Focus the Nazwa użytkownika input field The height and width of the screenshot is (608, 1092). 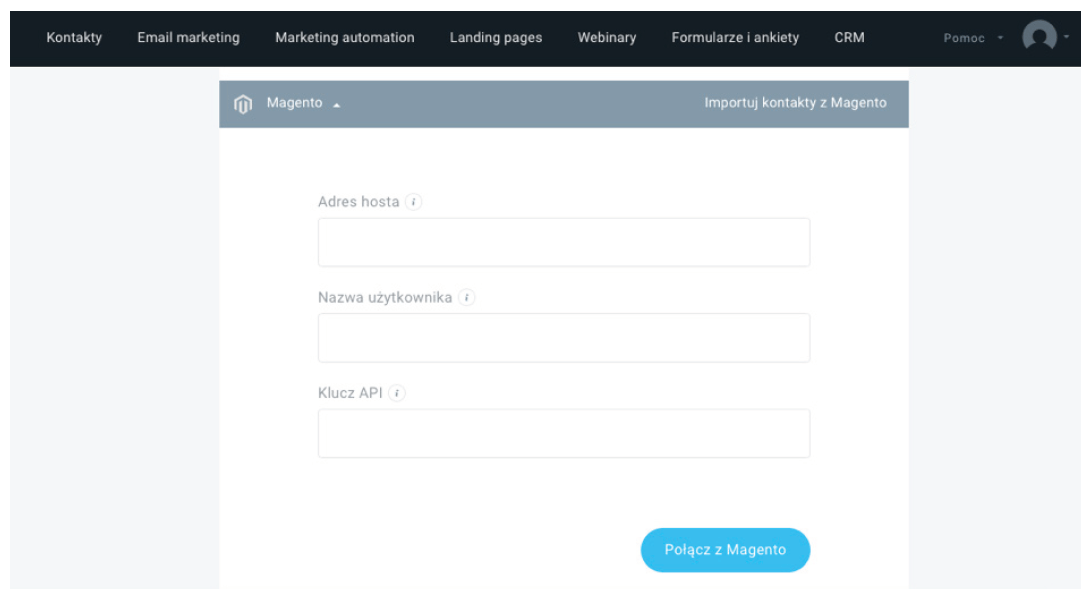coord(564,338)
